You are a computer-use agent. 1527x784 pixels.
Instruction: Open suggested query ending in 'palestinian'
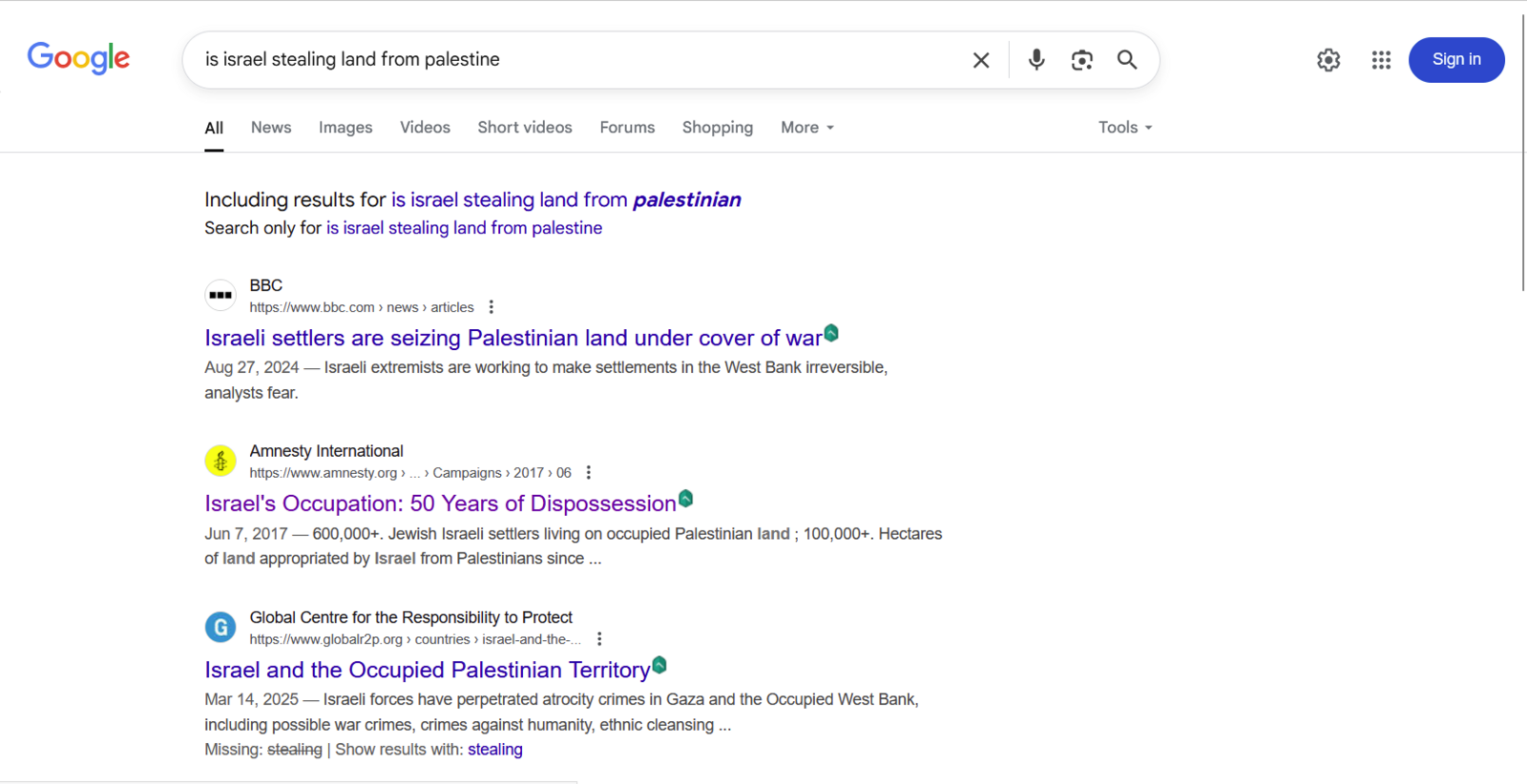pos(566,199)
